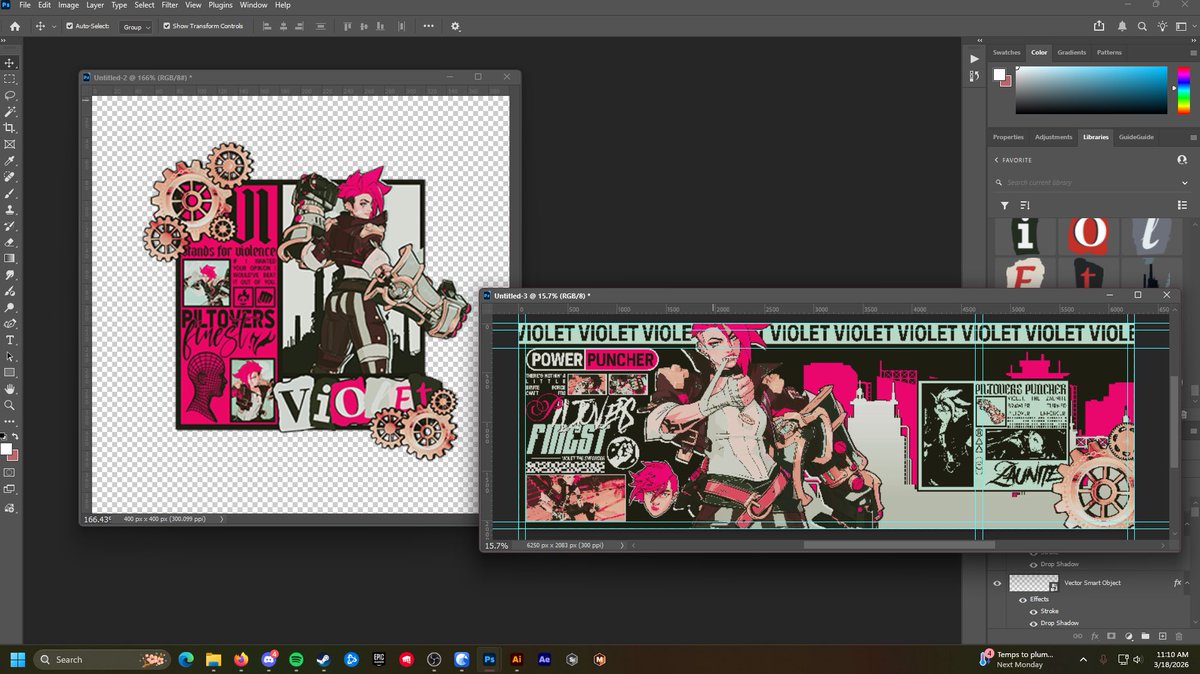Open the Plugins menu
This screenshot has height=674, width=1200.
(220, 5)
